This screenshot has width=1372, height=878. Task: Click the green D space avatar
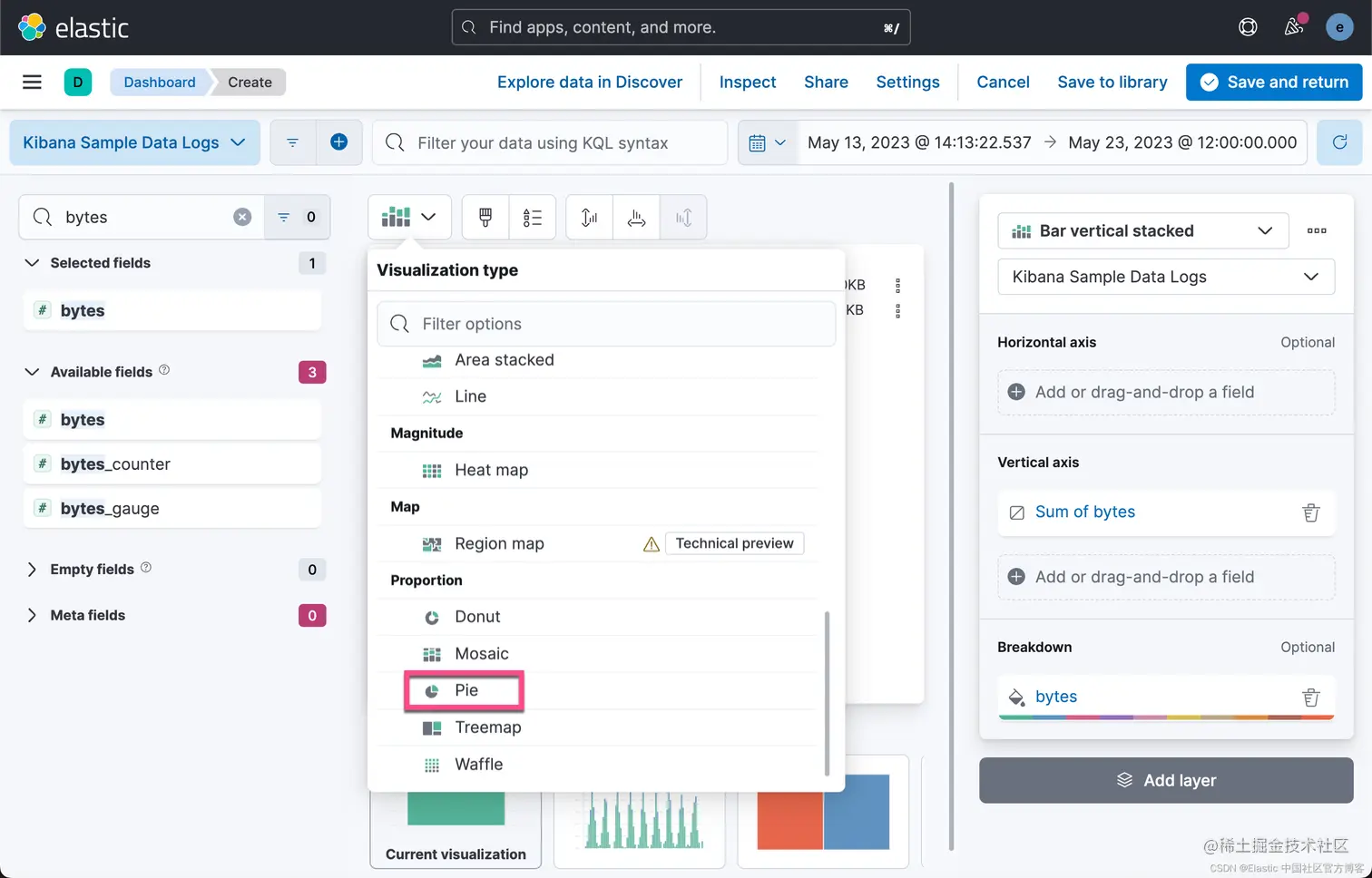point(78,83)
